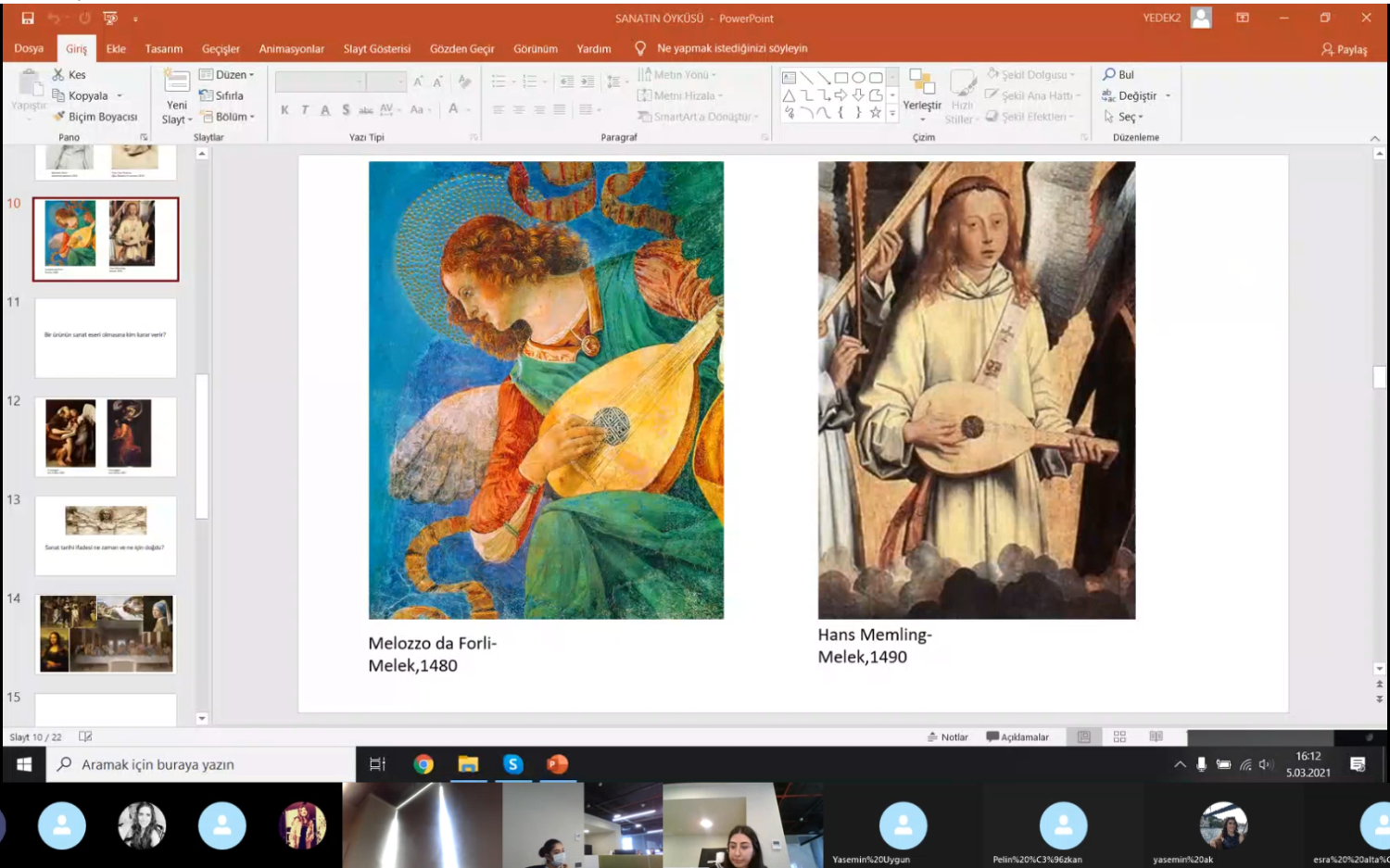
Task: Switch to the Slayt Gösterisi tab
Action: 377,48
